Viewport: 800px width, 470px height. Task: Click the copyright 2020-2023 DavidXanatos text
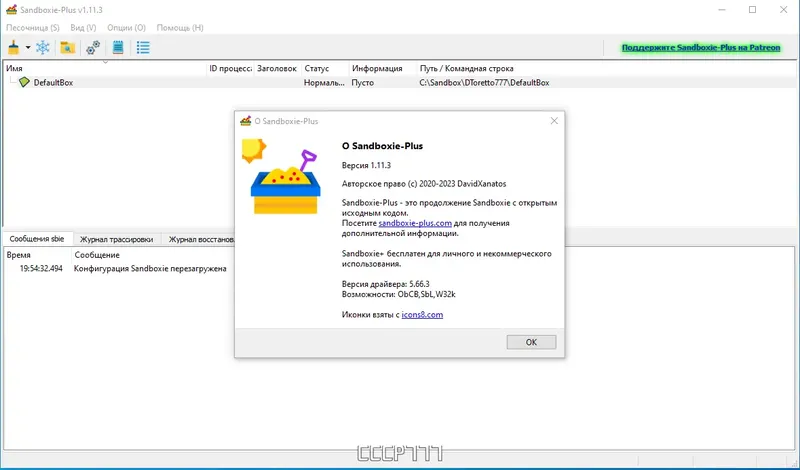point(424,184)
